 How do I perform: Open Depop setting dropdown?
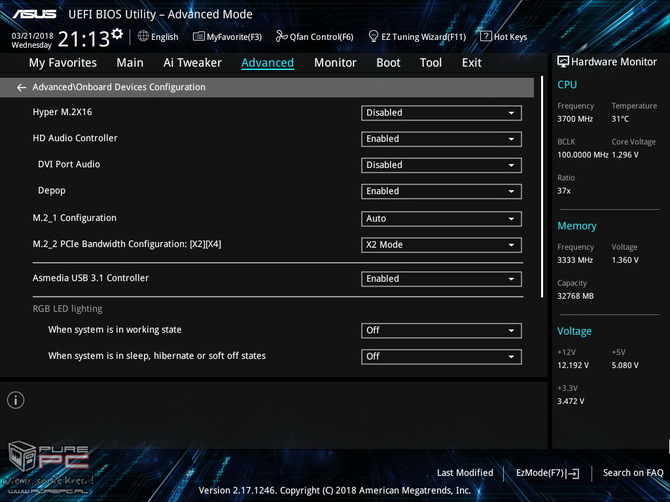pyautogui.click(x=441, y=191)
